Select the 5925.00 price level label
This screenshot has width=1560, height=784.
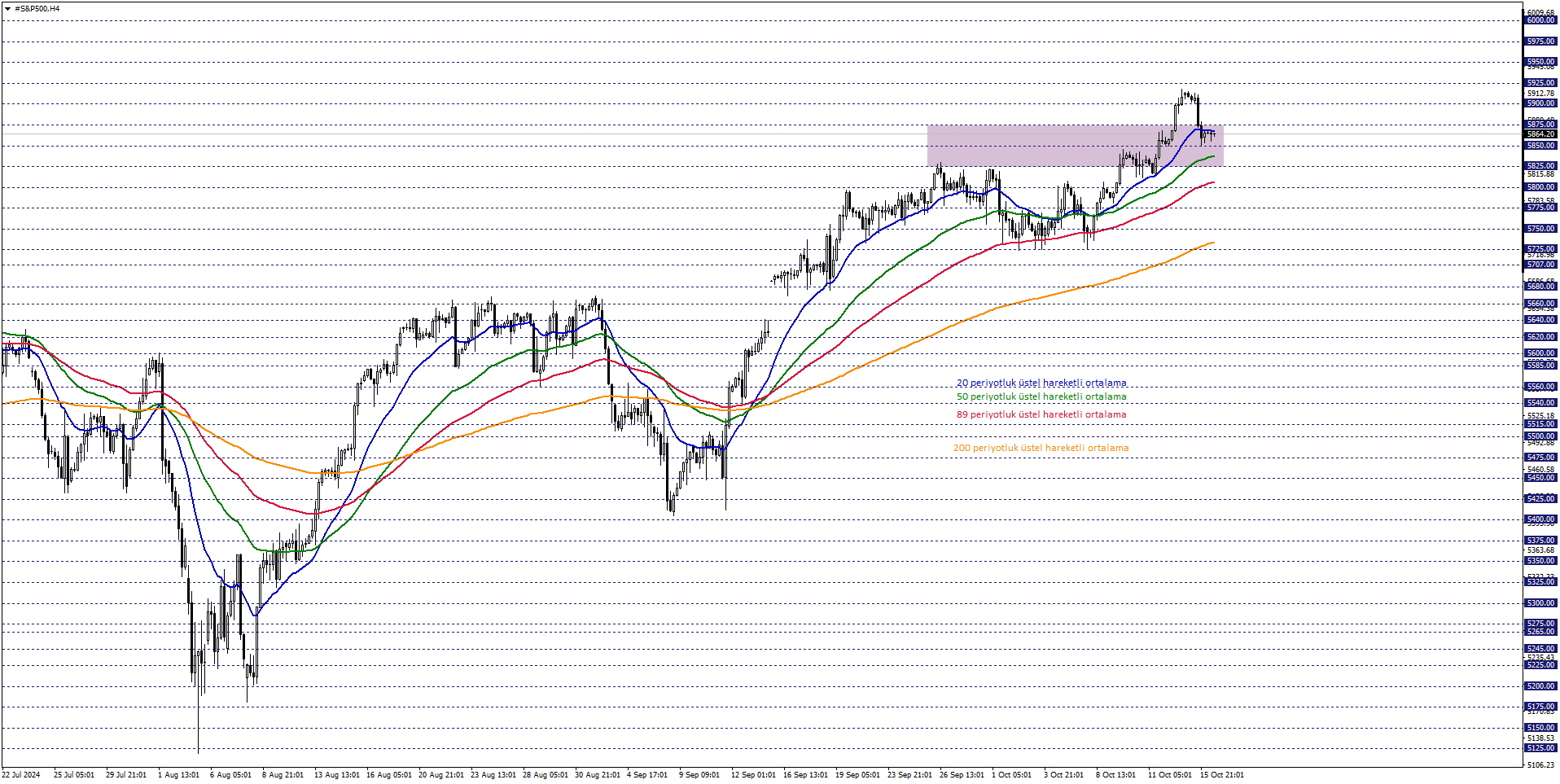click(x=1540, y=83)
